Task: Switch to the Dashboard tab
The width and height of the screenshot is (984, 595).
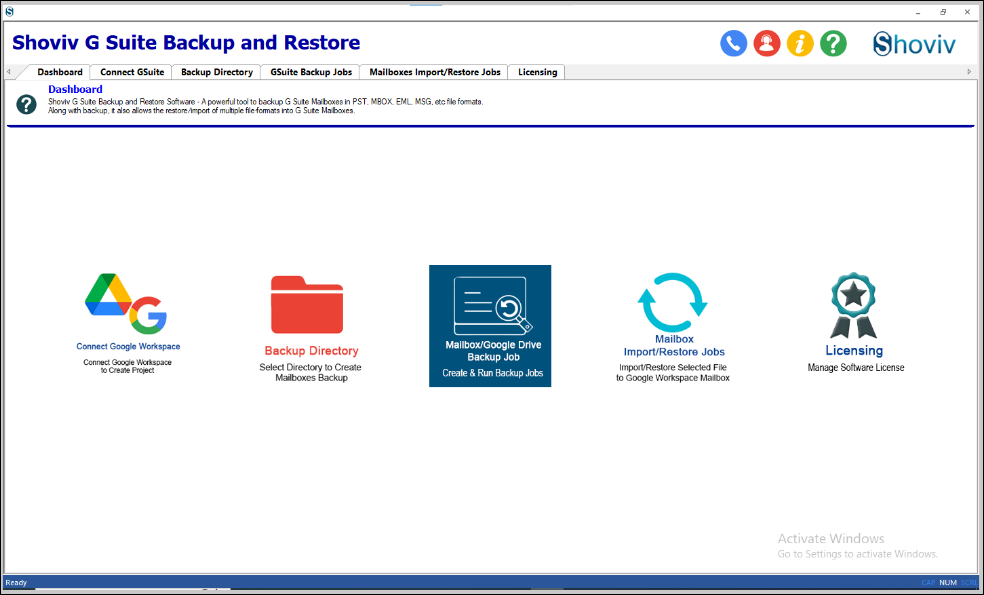Action: coord(60,72)
